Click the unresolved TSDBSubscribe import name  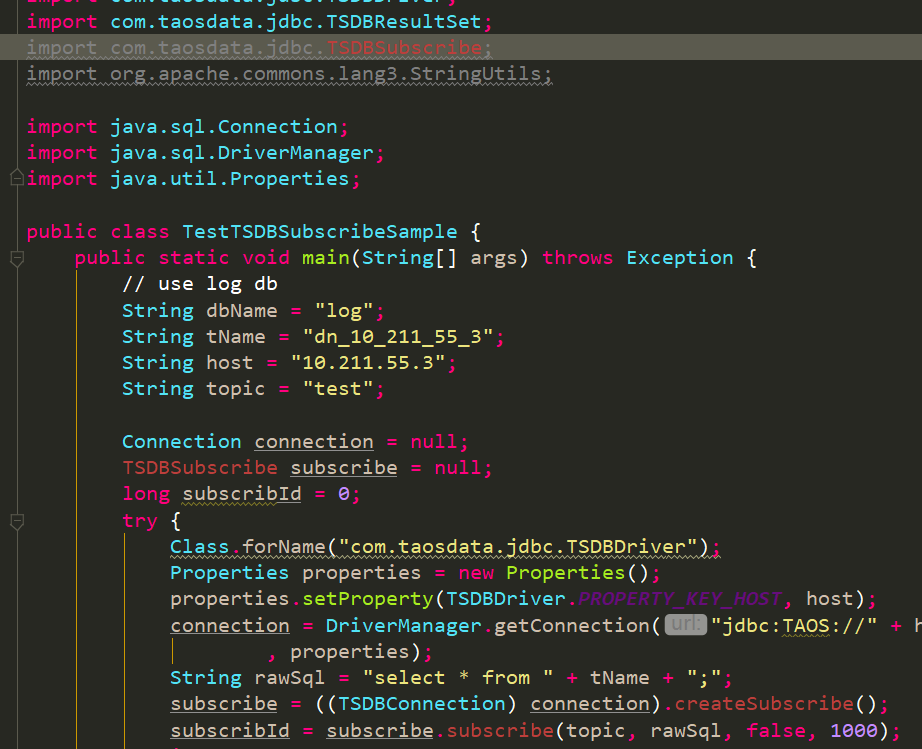(x=404, y=48)
